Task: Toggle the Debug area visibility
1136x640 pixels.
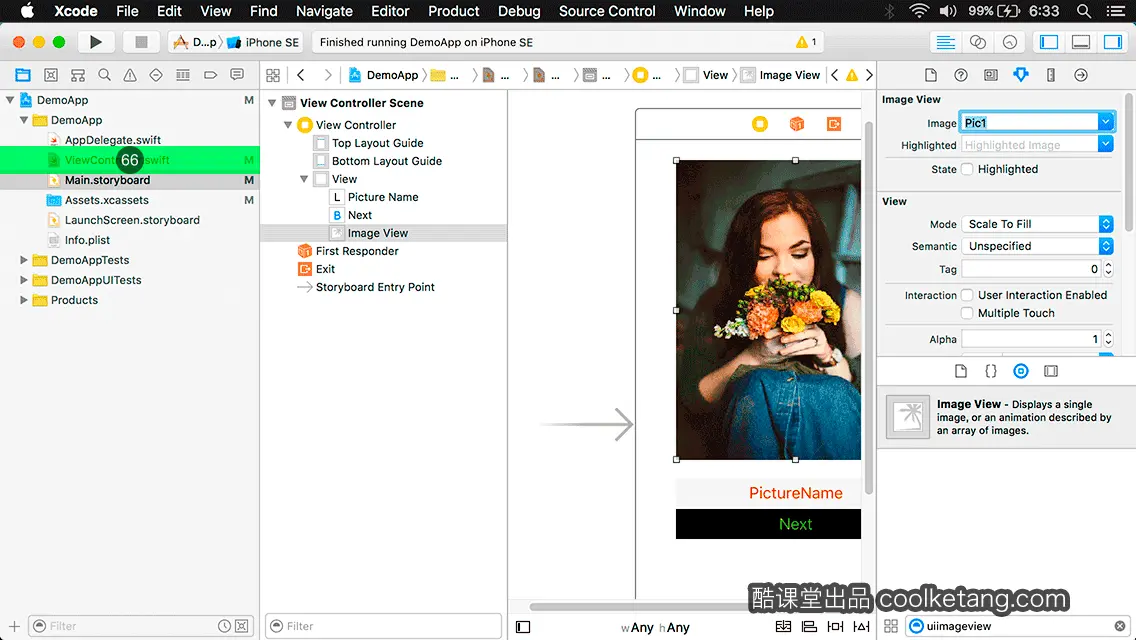Action: pos(1081,42)
